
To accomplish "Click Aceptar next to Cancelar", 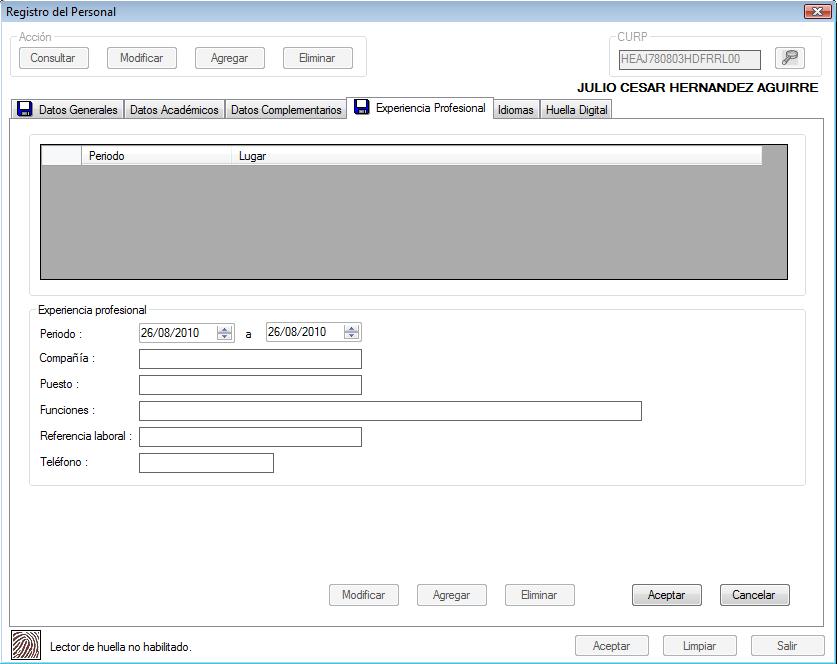I will point(666,595).
